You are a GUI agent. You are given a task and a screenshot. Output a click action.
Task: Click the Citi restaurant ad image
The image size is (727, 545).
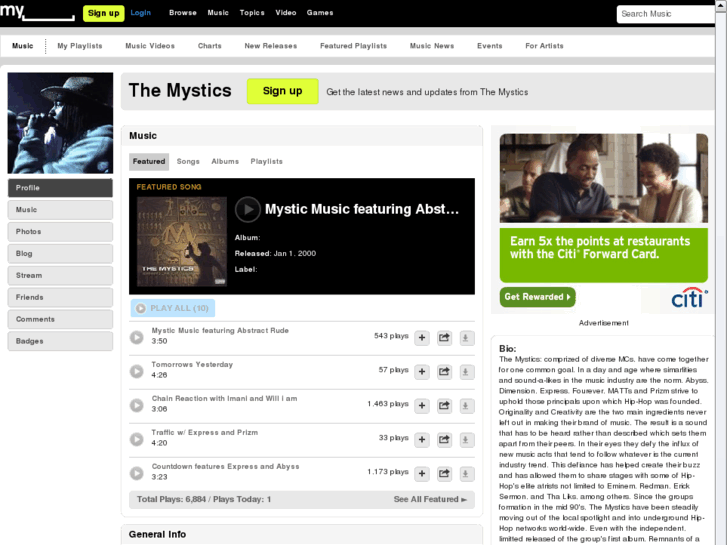(x=604, y=178)
